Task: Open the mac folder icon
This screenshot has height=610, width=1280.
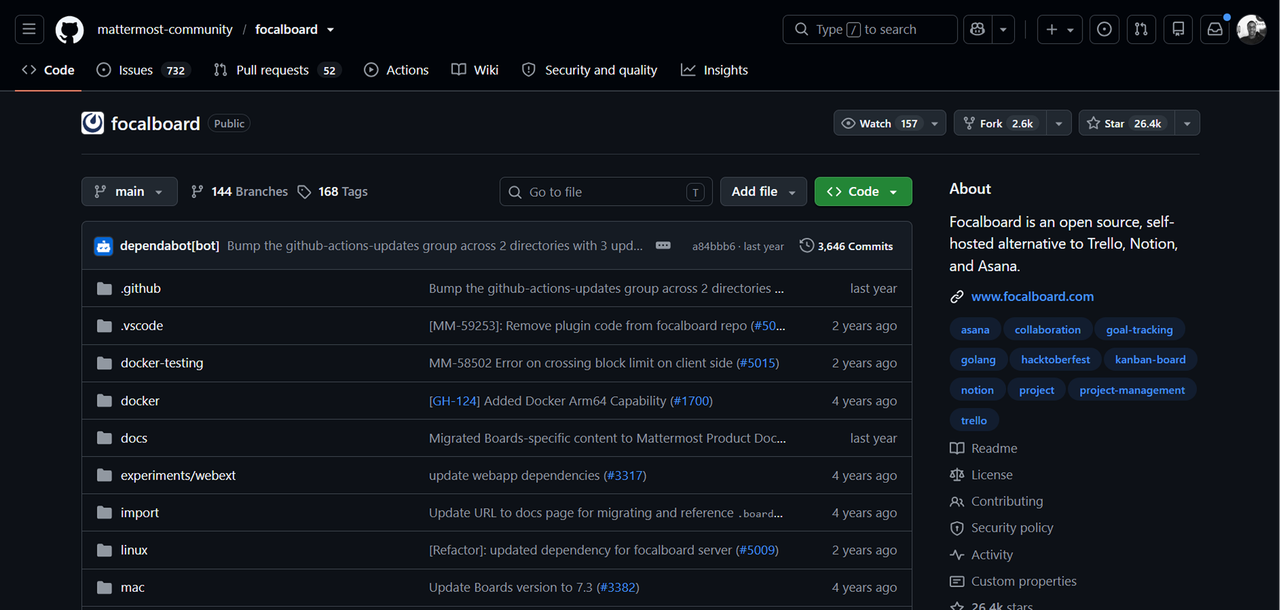Action: tap(104, 588)
